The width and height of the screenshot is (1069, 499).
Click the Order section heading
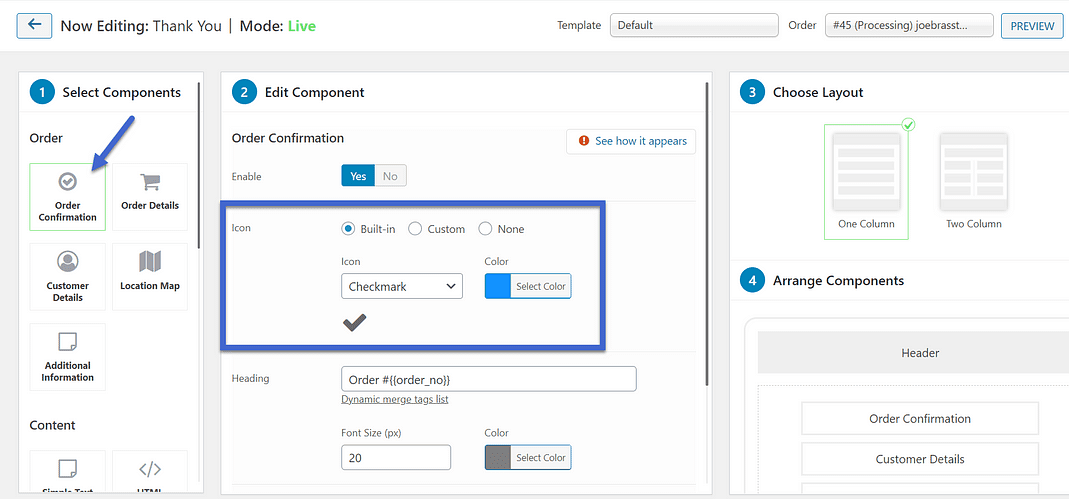tap(46, 138)
